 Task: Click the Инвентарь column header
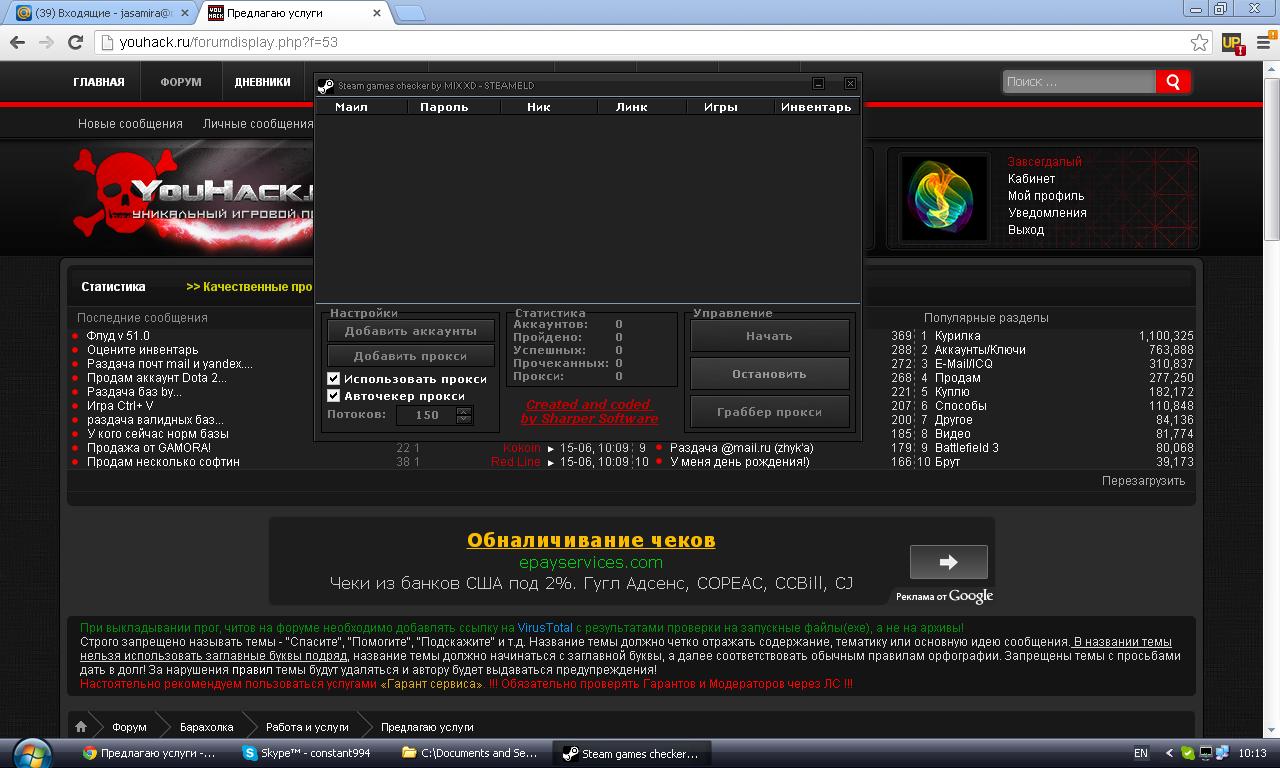coord(816,107)
